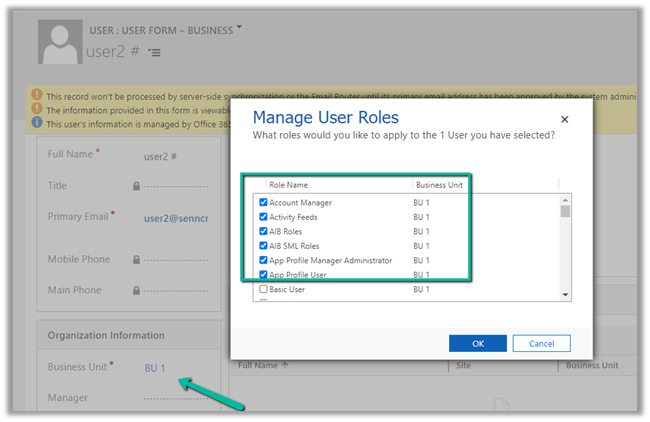Toggle the AIB SML Roles checkbox
Viewport: 650px width, 422px height.
point(264,246)
